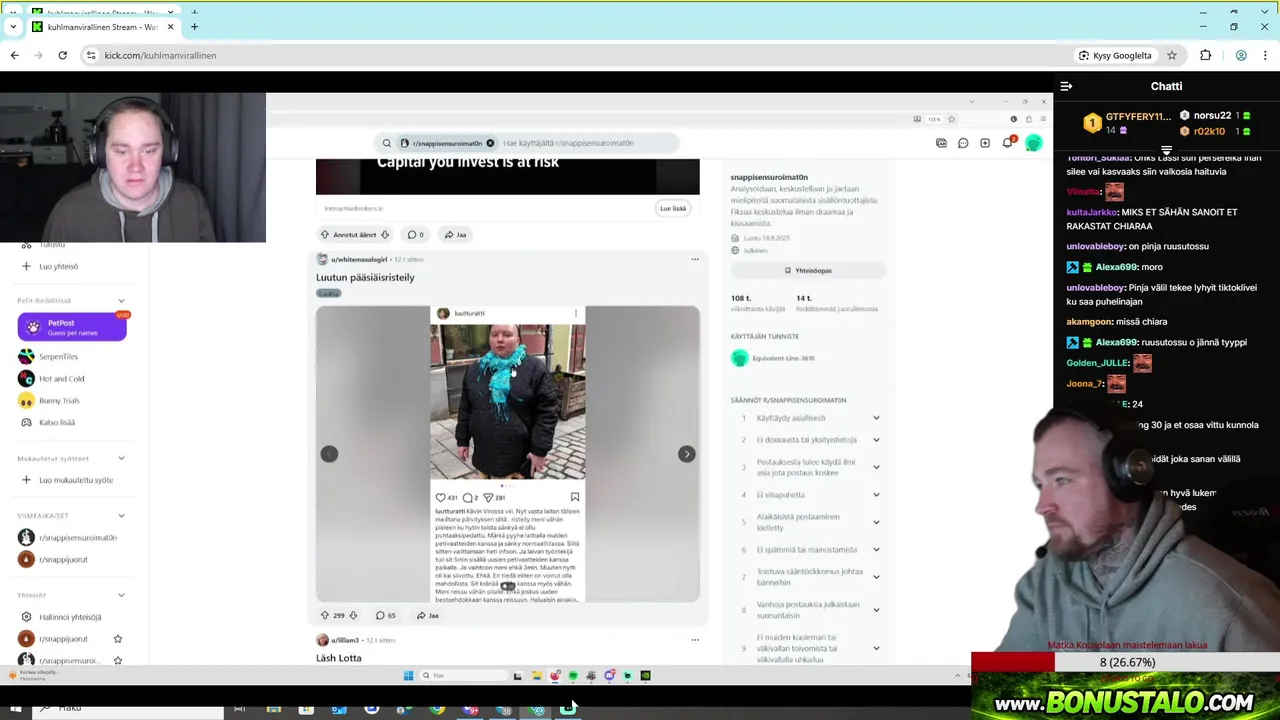Go back with browser back arrow
The image size is (1280, 720).
coord(14,55)
